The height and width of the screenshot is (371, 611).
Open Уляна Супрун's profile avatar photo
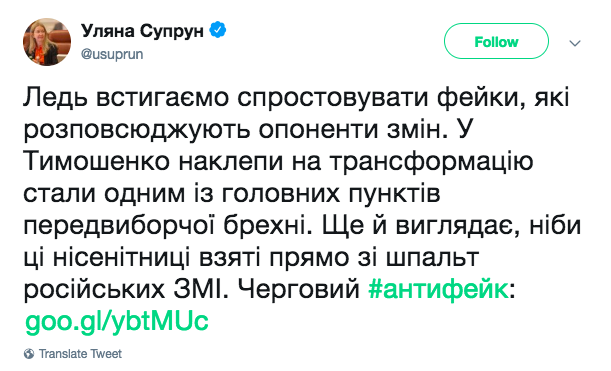[47, 42]
